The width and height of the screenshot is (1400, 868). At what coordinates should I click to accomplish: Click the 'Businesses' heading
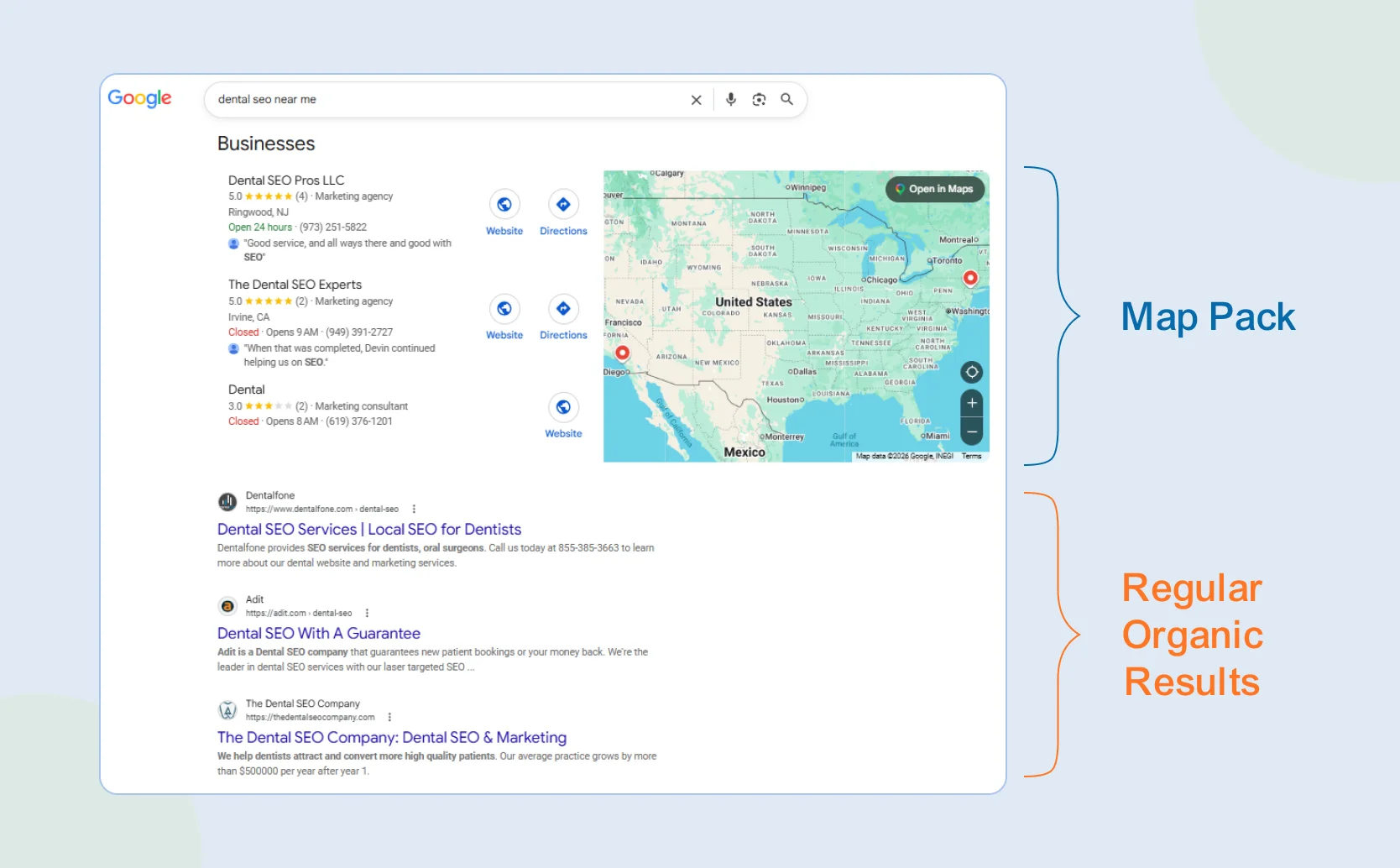266,144
